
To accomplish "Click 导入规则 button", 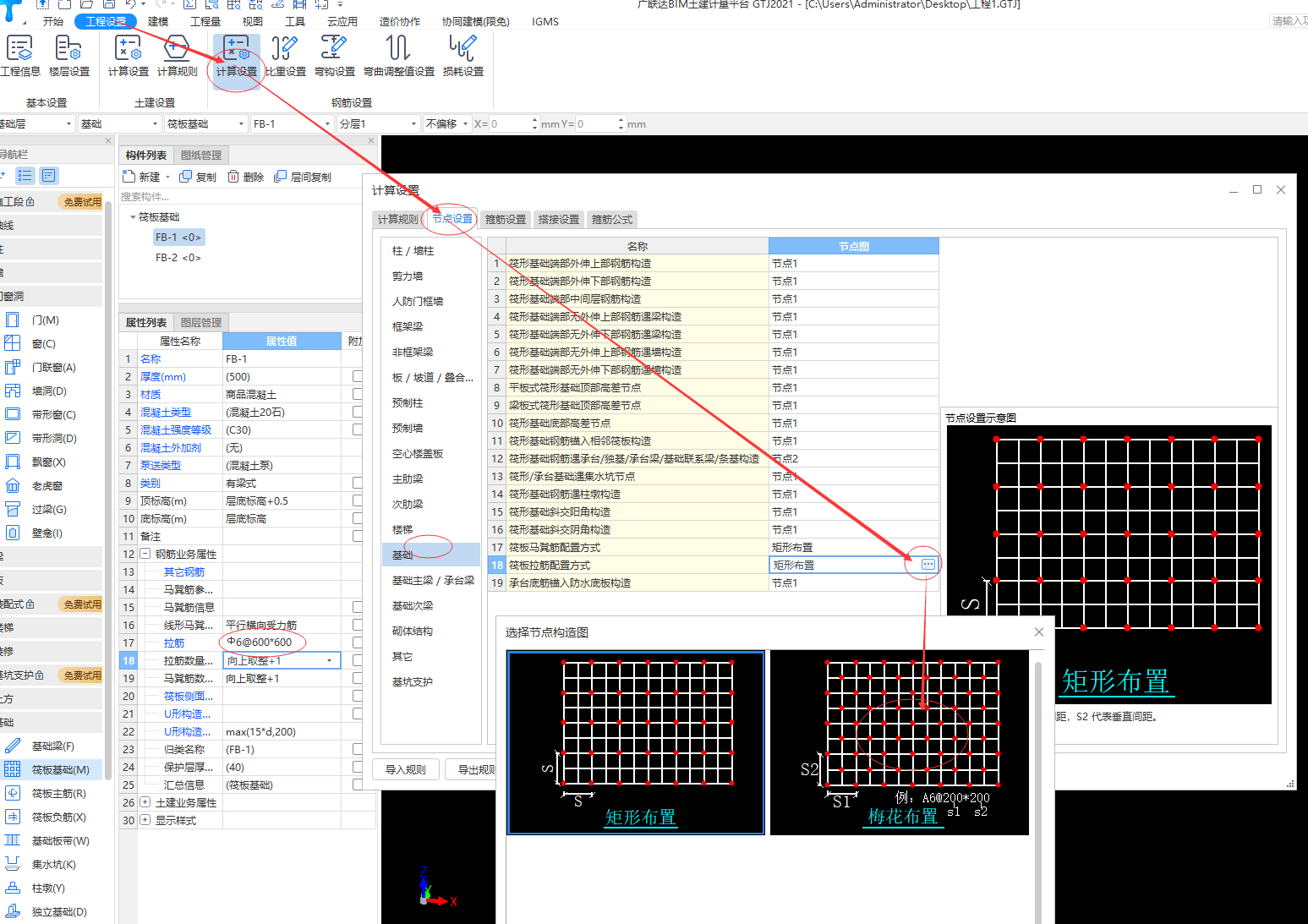I will [x=406, y=770].
